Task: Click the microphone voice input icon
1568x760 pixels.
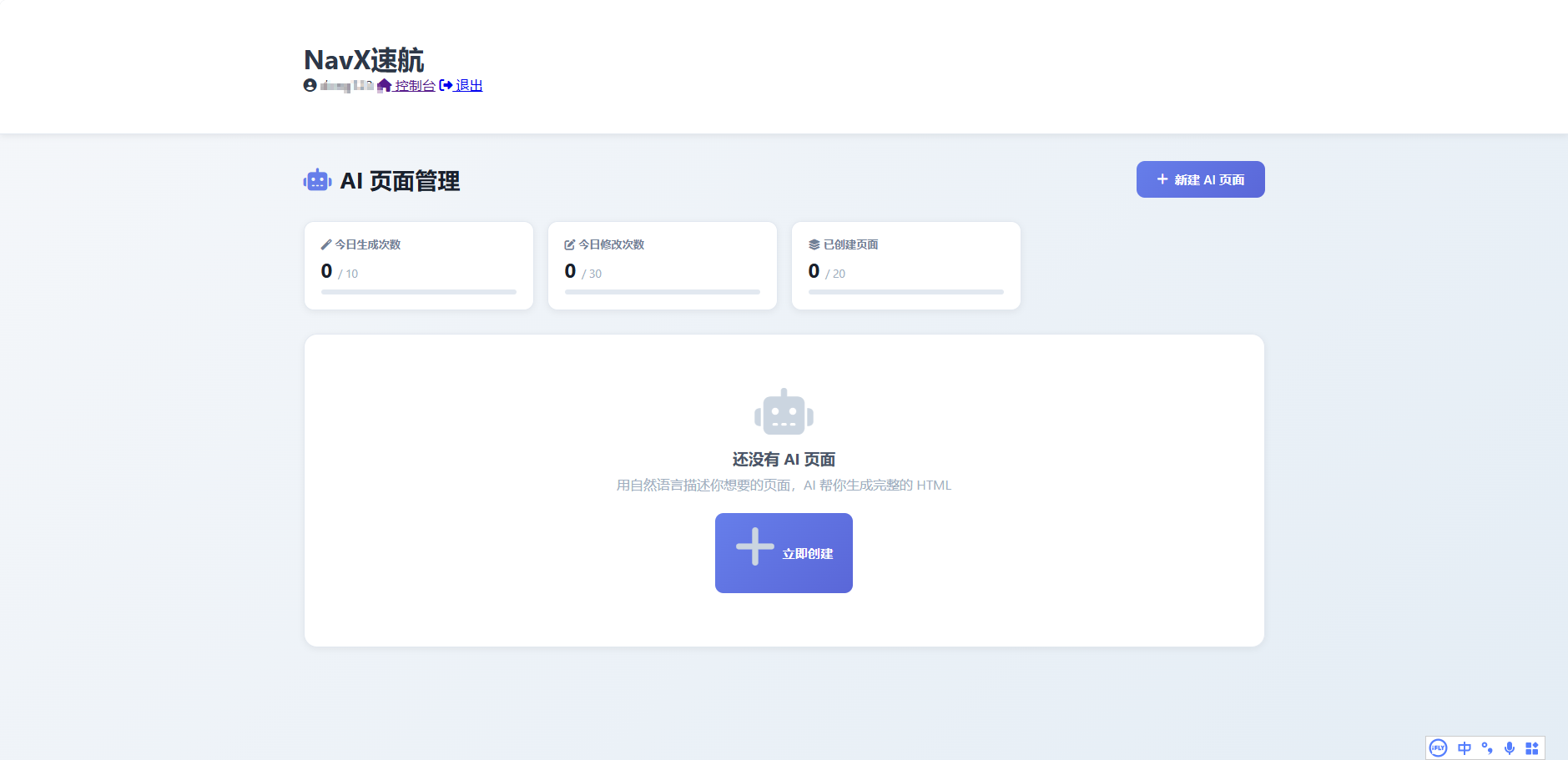Action: (1510, 748)
